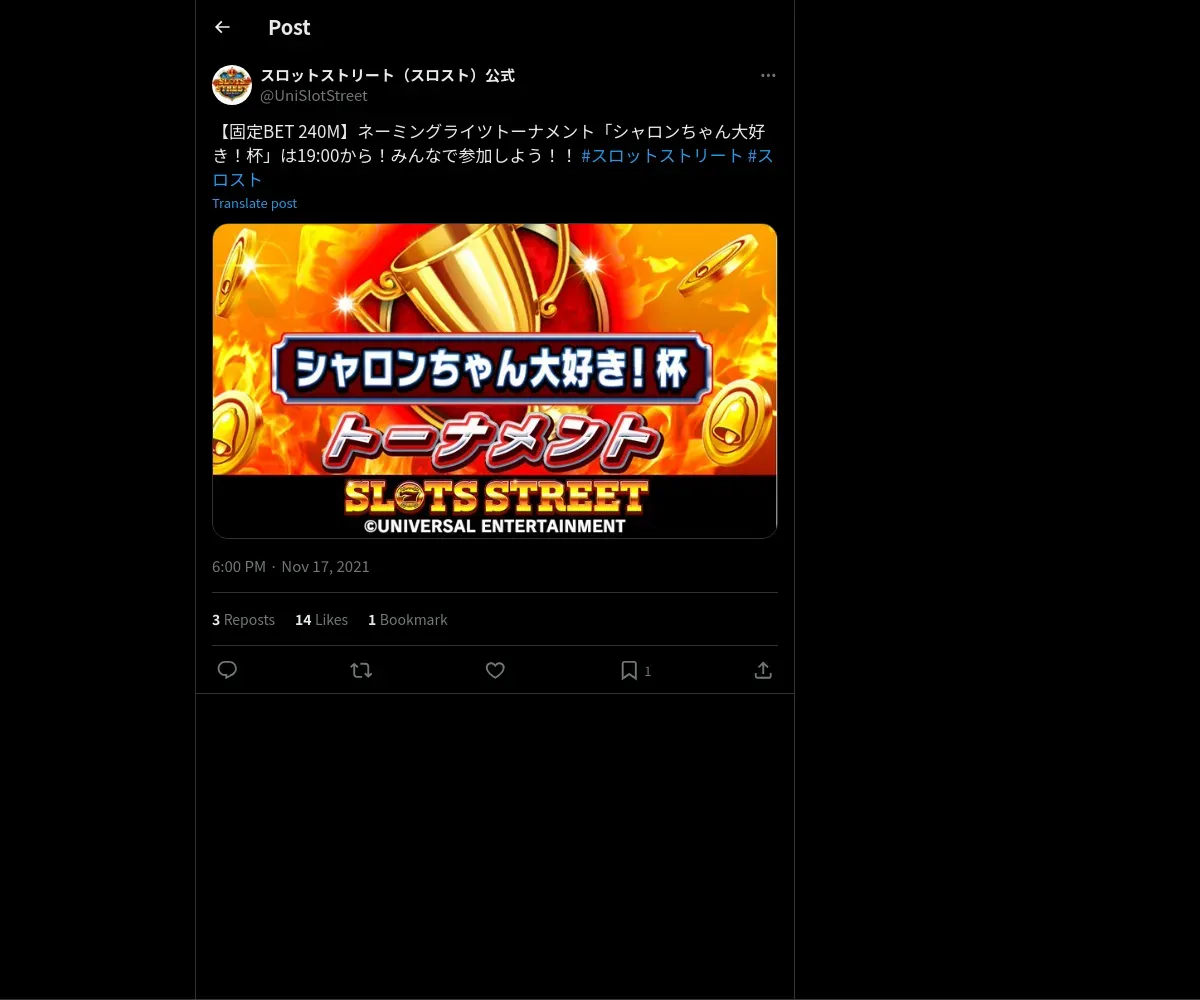Open the 6:00 PM Nov 17, 2021 timestamp
This screenshot has height=1000, width=1200.
point(291,567)
